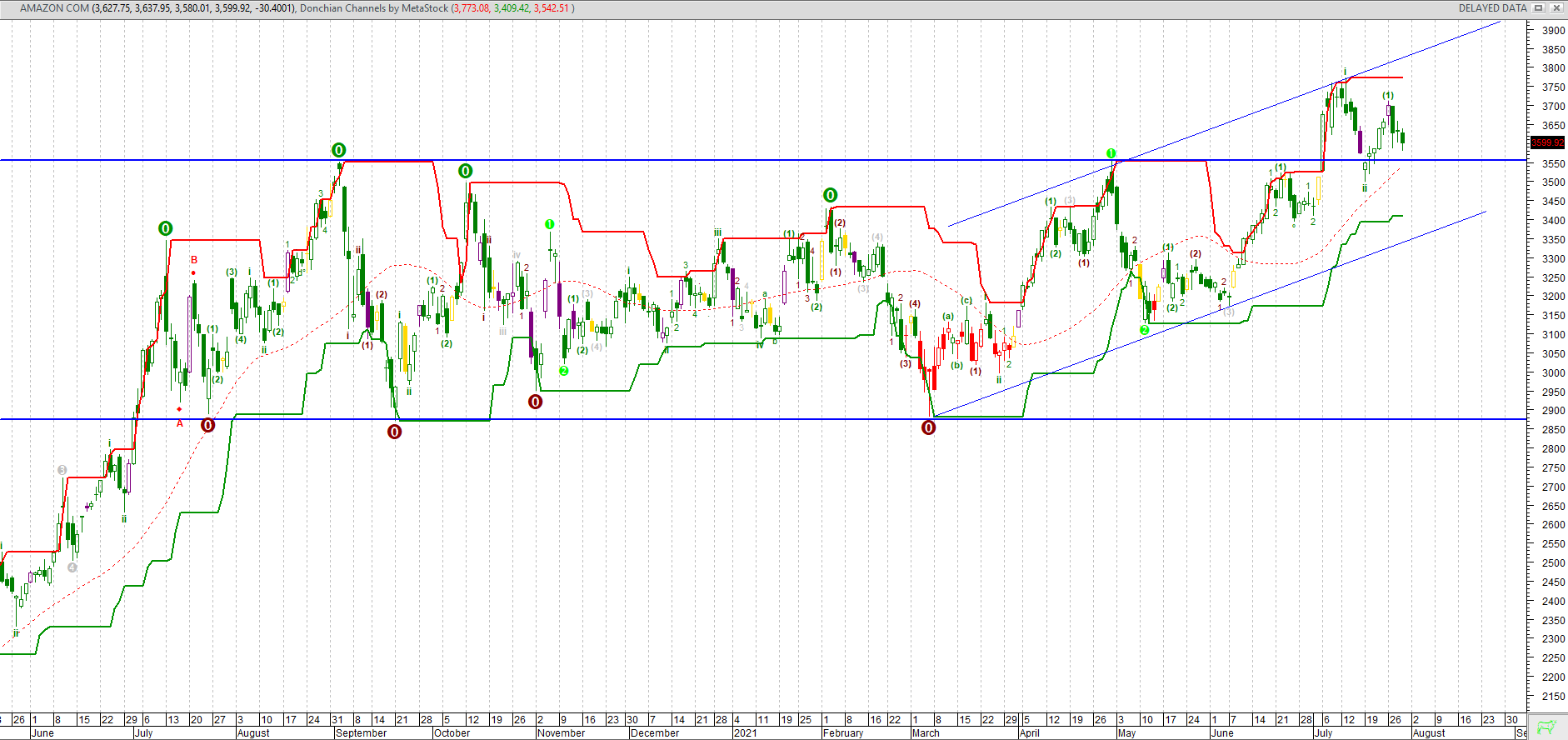Click the open value 3,627.75 in header
Screen dimensions: 1568x740
click(112, 8)
